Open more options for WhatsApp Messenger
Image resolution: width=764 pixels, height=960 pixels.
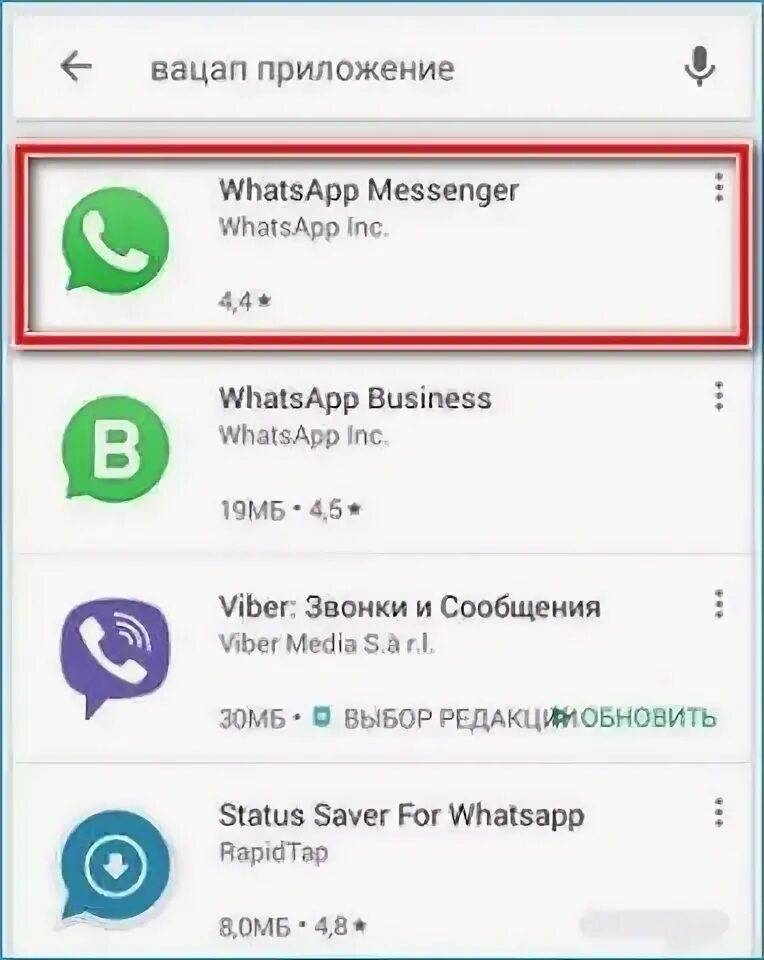click(x=719, y=187)
